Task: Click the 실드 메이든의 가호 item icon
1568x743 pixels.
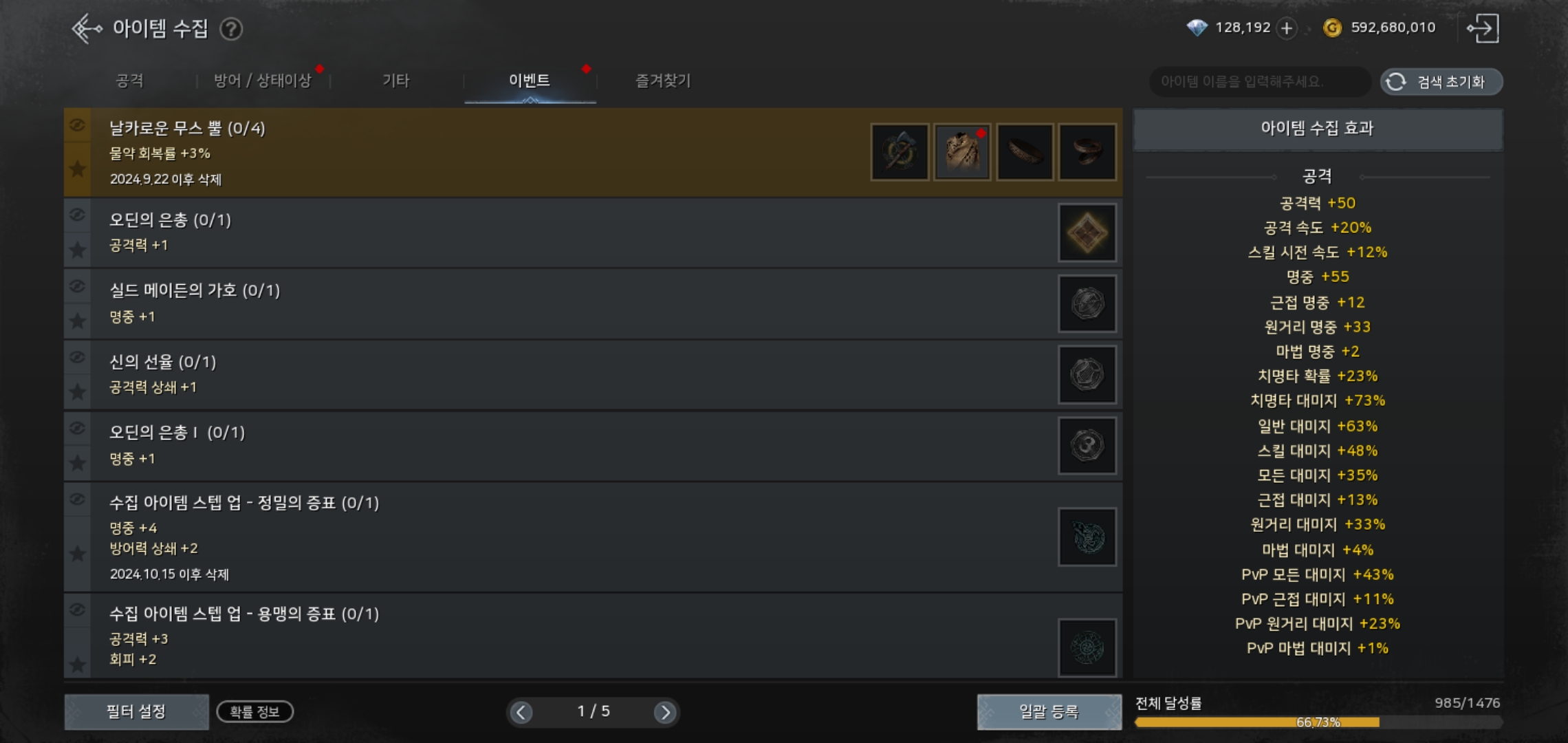Action: click(x=1087, y=303)
